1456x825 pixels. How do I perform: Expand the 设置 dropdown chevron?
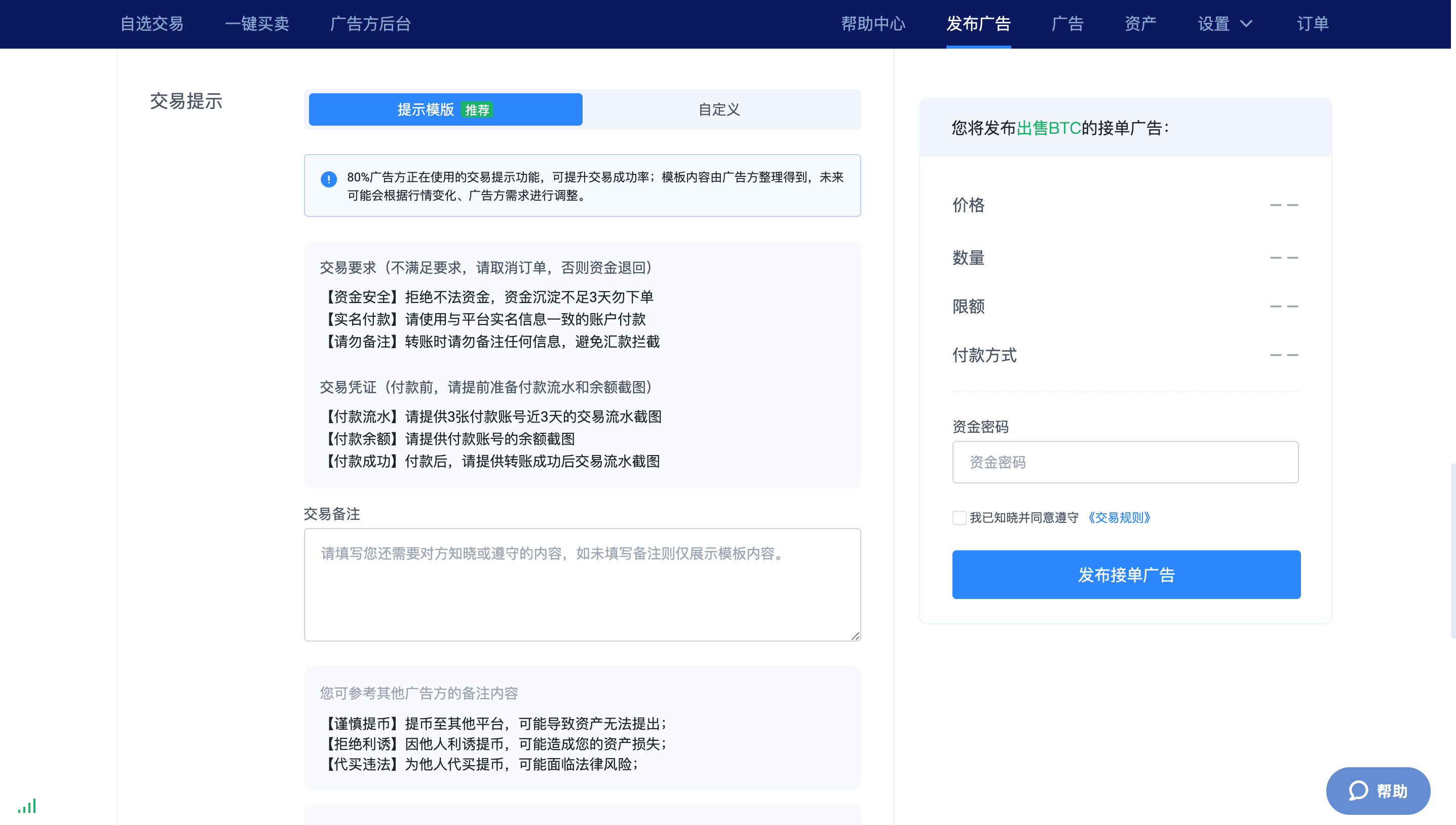1246,24
